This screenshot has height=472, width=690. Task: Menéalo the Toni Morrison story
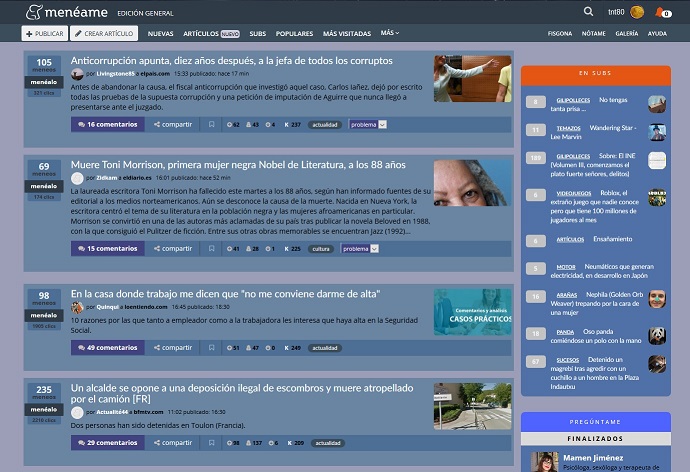[x=44, y=186]
